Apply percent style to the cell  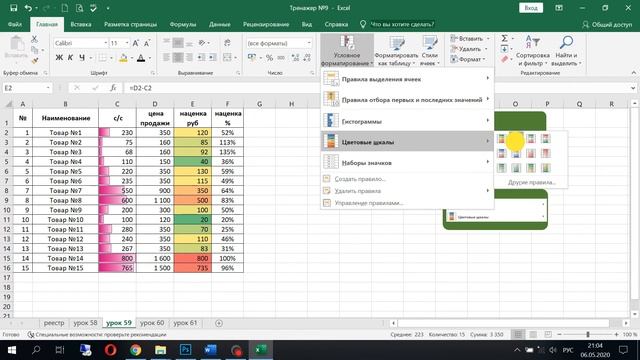[x=269, y=58]
